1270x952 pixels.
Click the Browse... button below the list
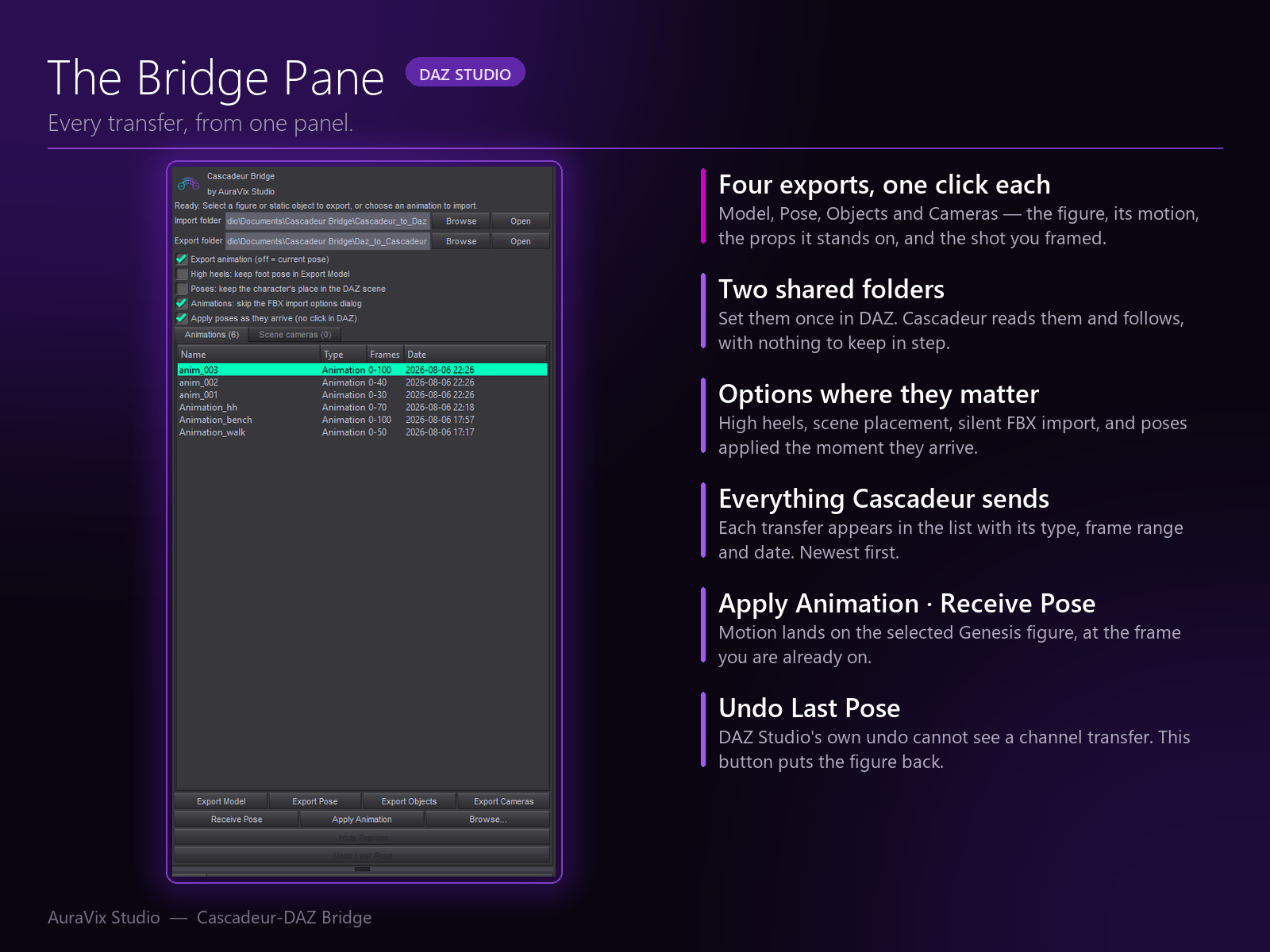tap(487, 820)
